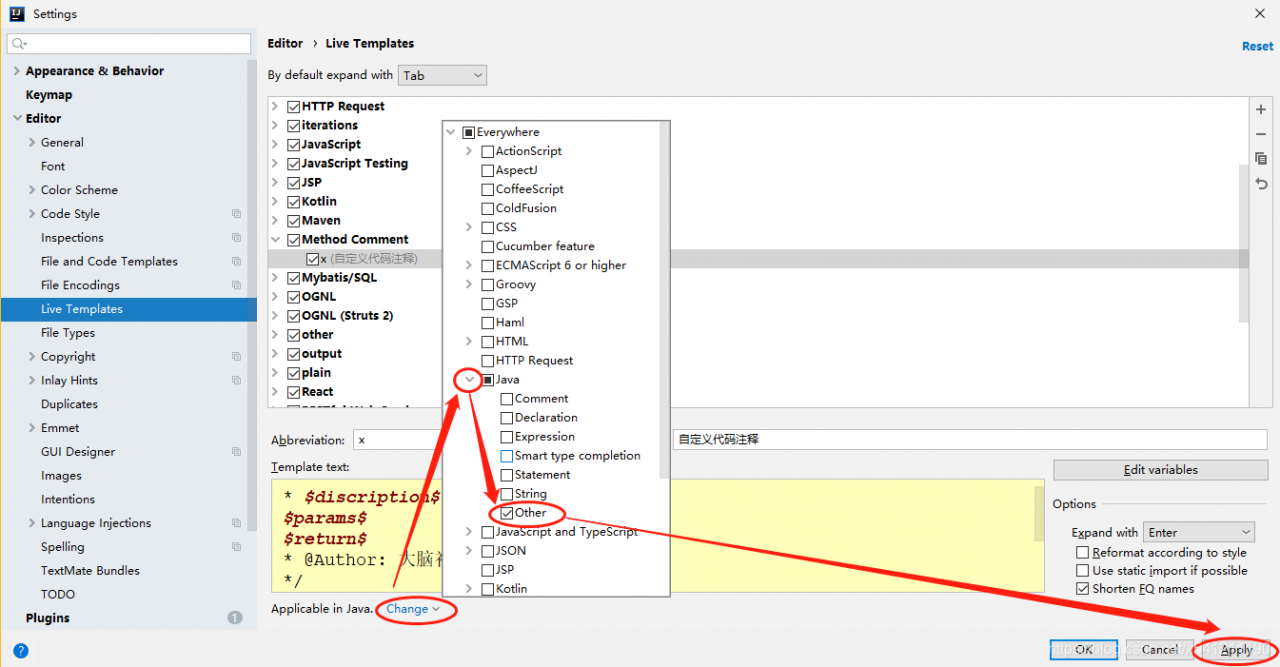This screenshot has height=667, width=1280.
Task: Open the Expand with Enter dropdown
Action: click(x=1199, y=533)
